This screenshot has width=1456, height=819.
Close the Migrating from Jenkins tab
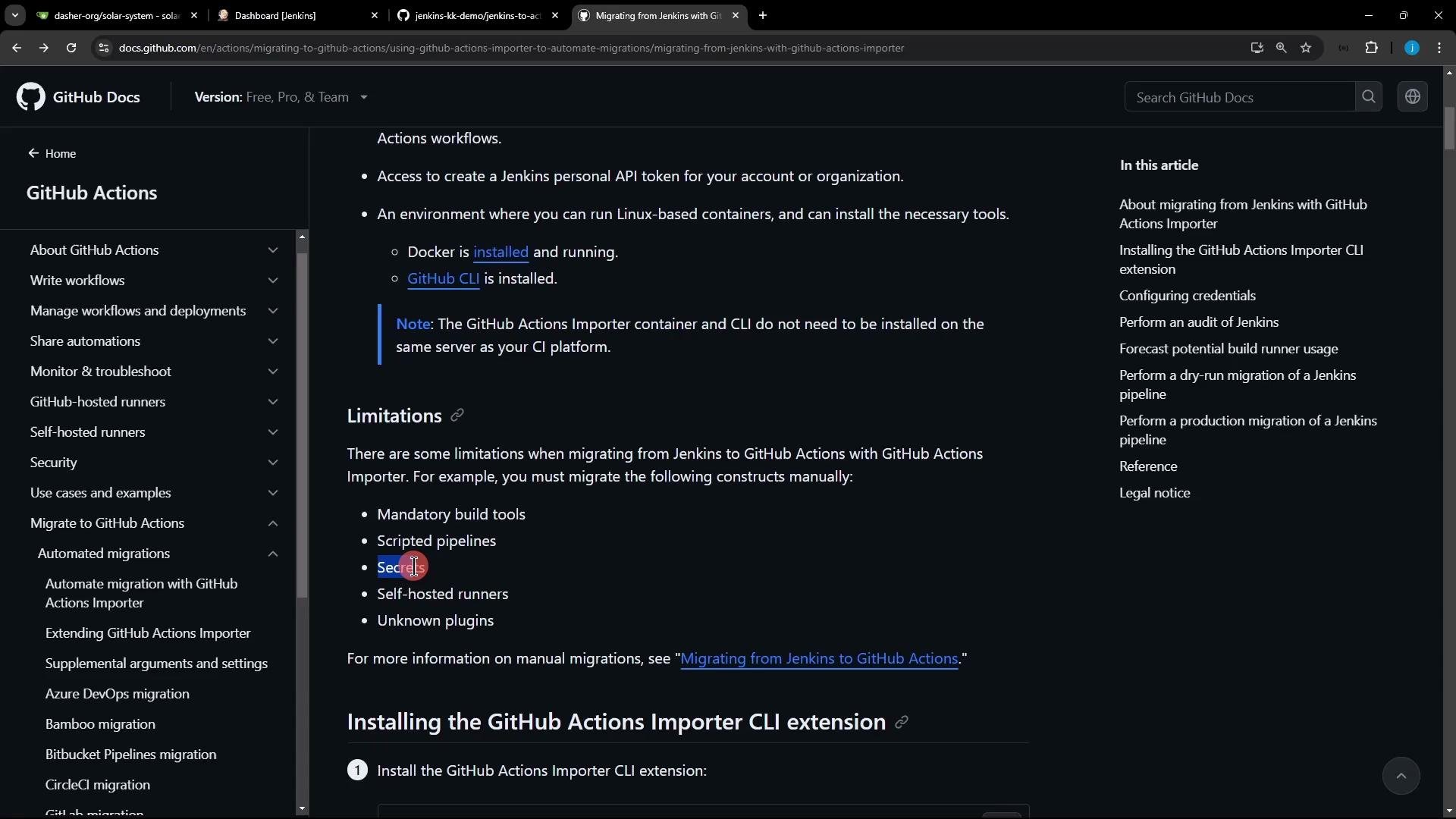point(735,15)
